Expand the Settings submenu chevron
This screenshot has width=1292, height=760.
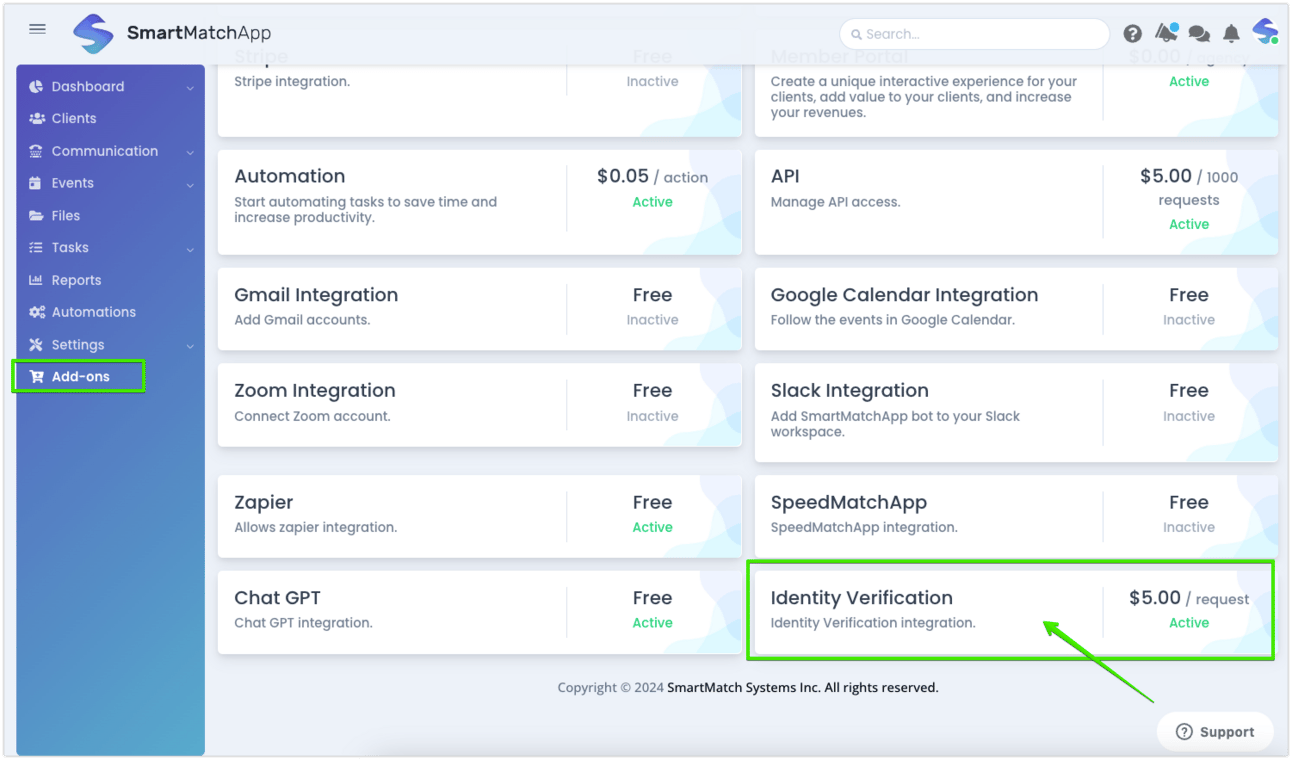pos(190,346)
